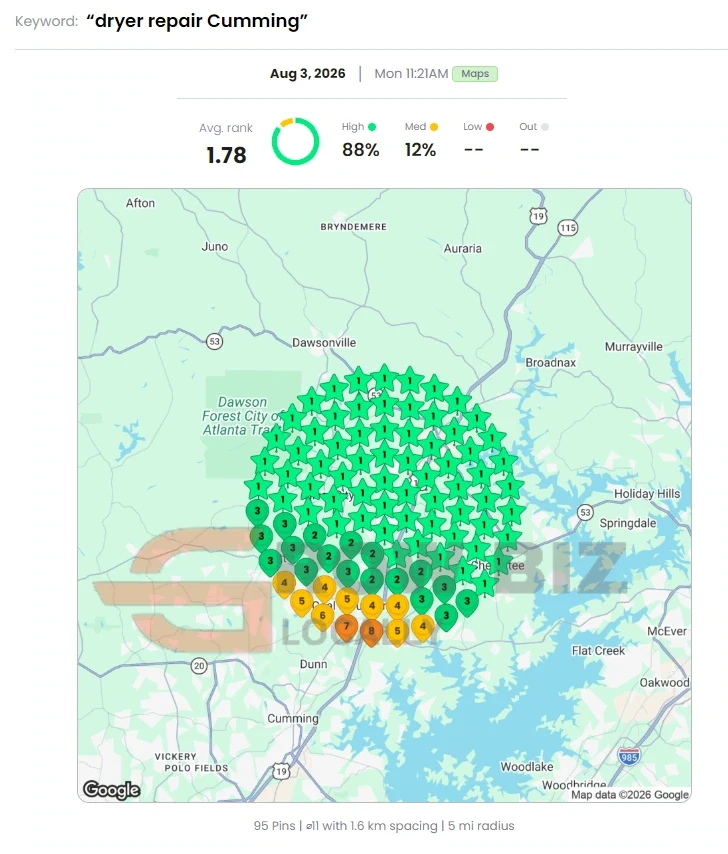Click the Avg. rank label

coord(225,128)
